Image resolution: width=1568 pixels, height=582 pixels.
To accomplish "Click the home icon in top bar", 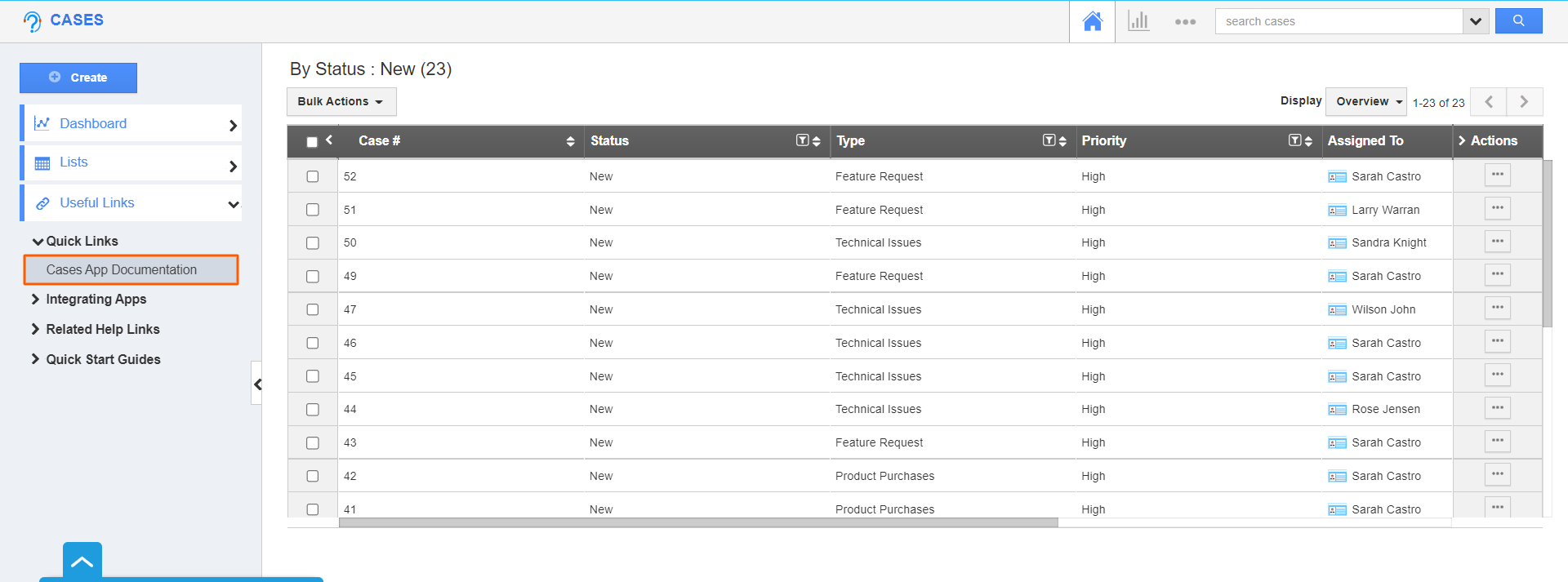I will pyautogui.click(x=1092, y=21).
